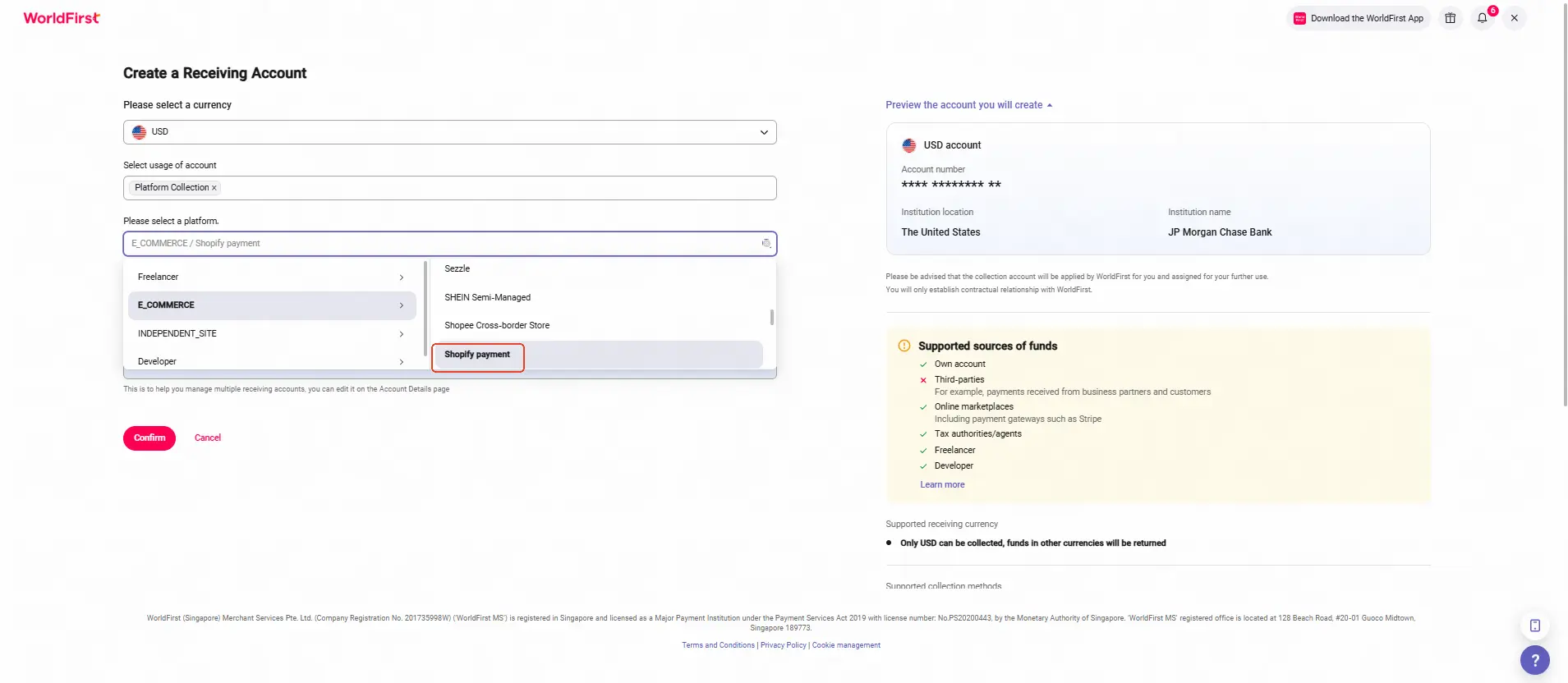The width and height of the screenshot is (1568, 683).
Task: Click the US flag in USD account card
Action: 909,145
